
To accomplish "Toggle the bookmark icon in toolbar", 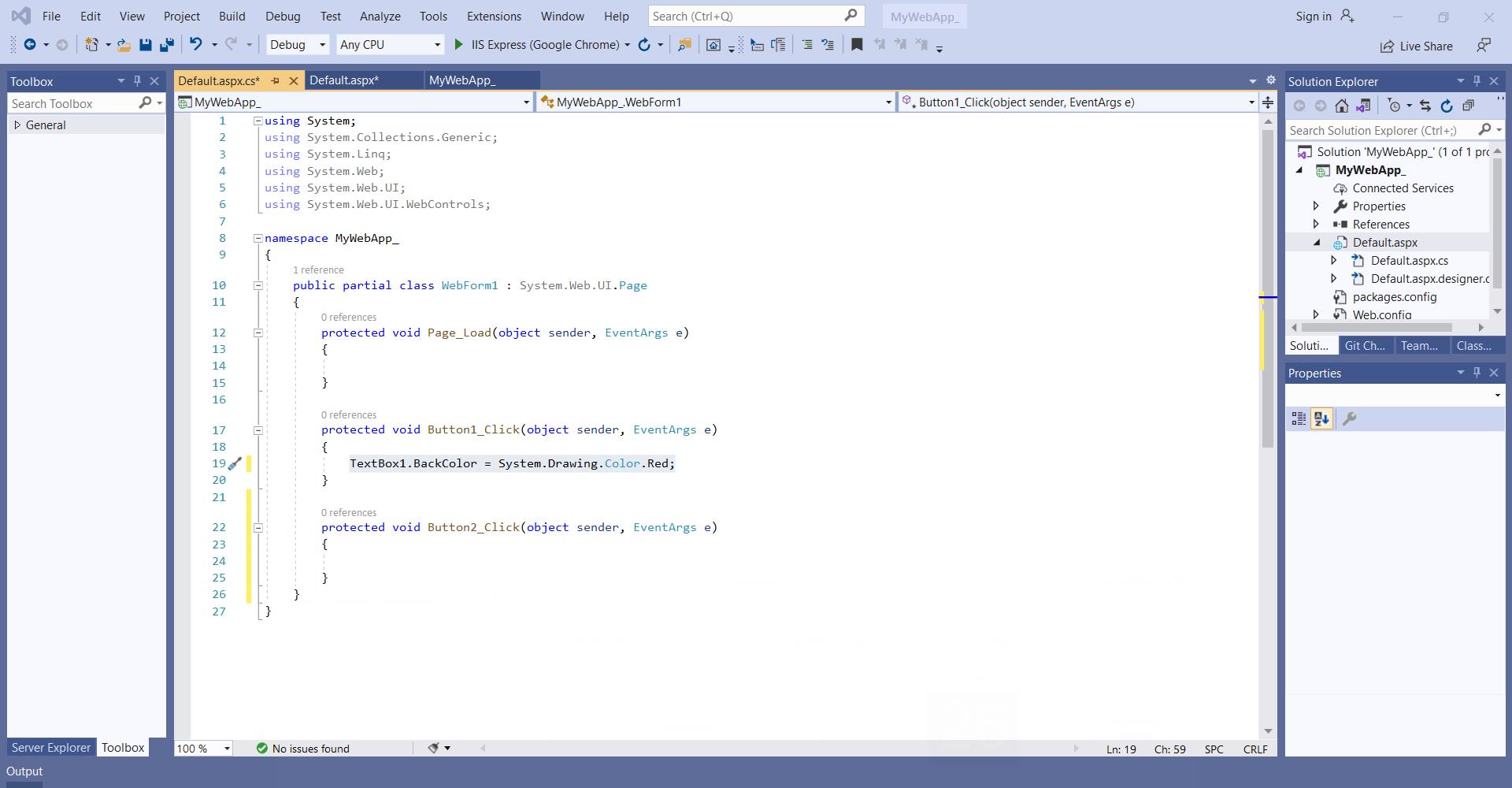I will click(x=857, y=45).
